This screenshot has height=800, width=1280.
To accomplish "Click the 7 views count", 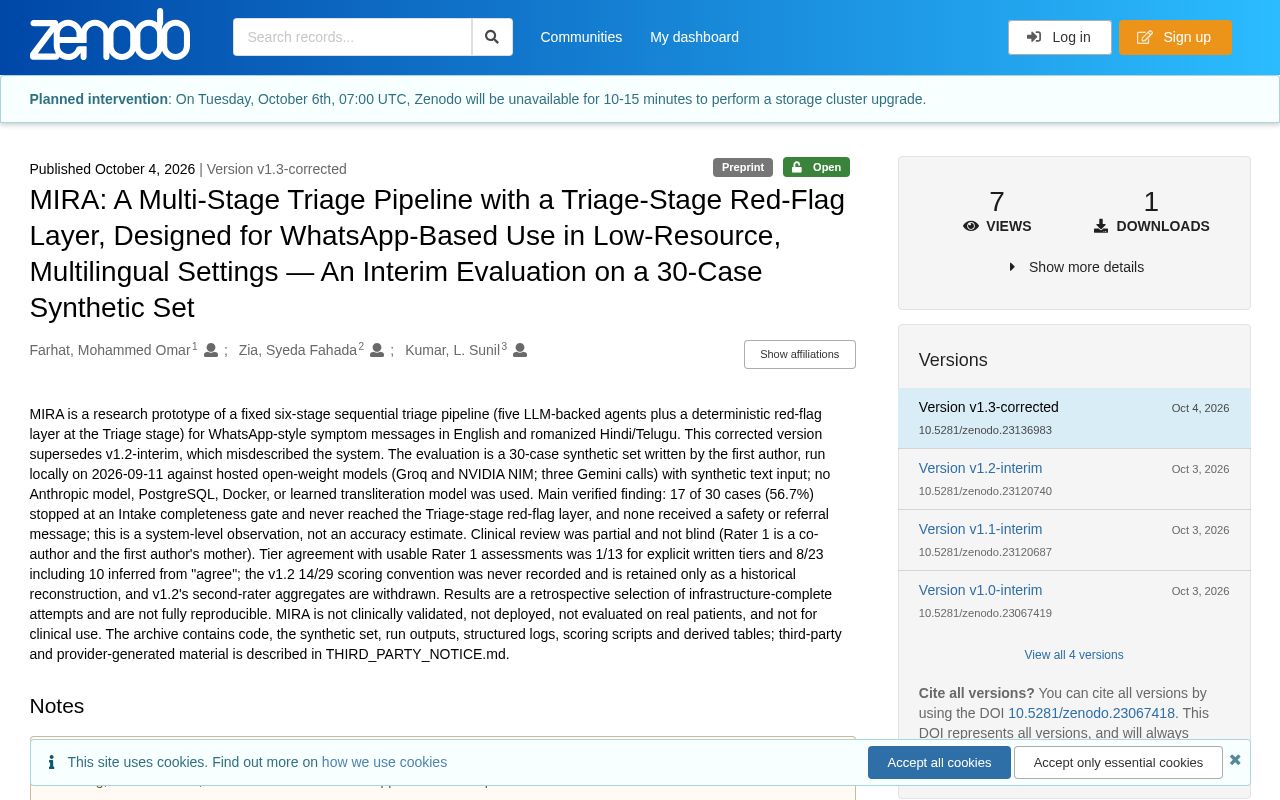I will (997, 201).
